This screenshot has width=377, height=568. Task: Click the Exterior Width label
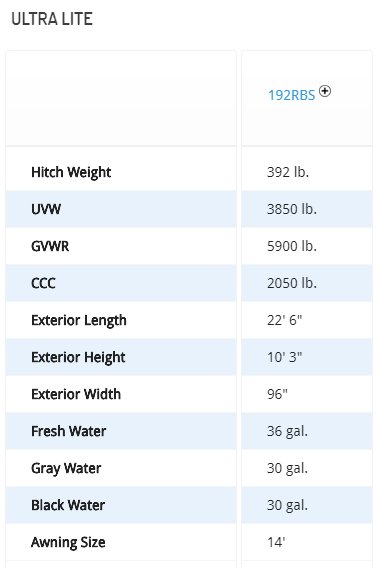[76, 394]
